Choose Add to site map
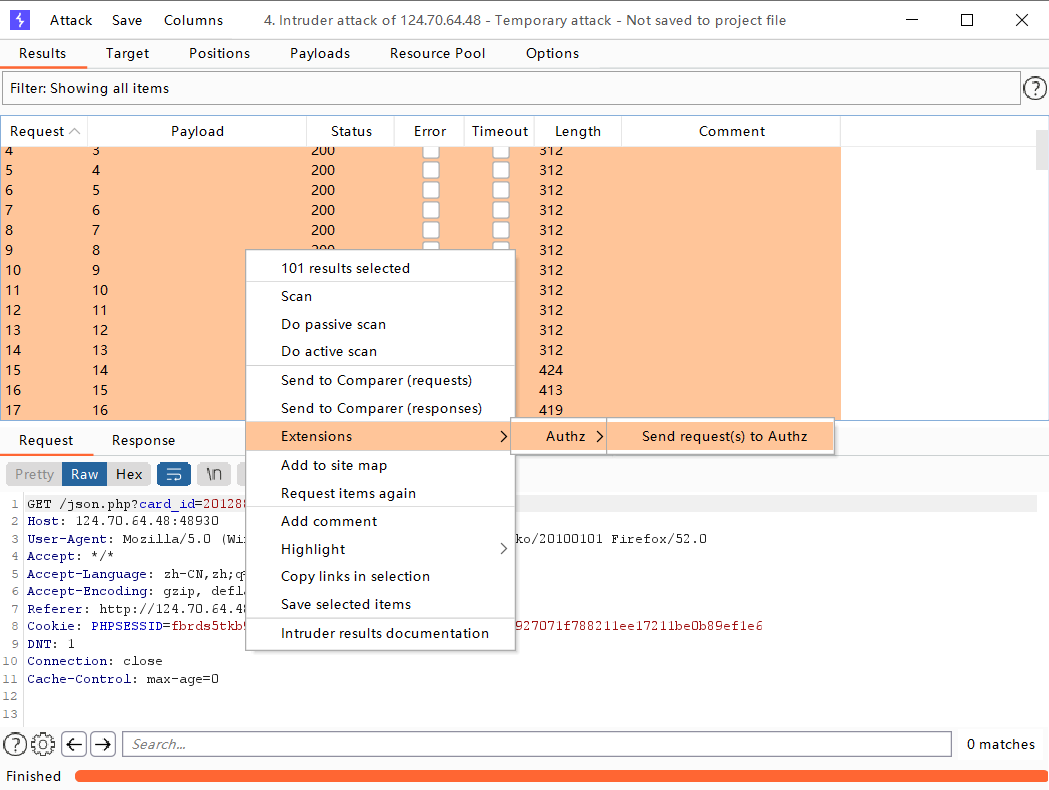 point(381,465)
